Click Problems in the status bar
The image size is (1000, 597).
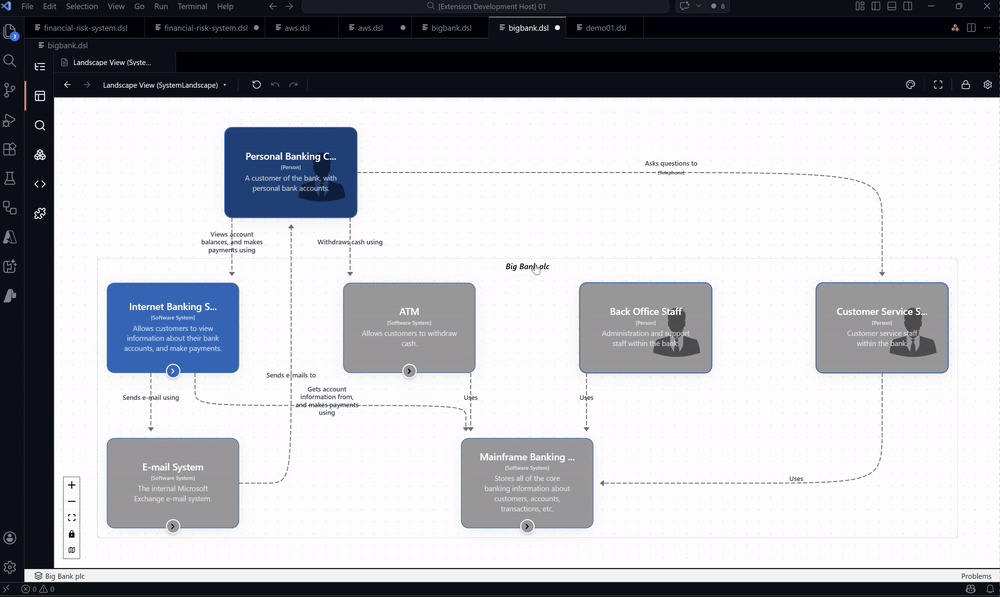(x=976, y=576)
